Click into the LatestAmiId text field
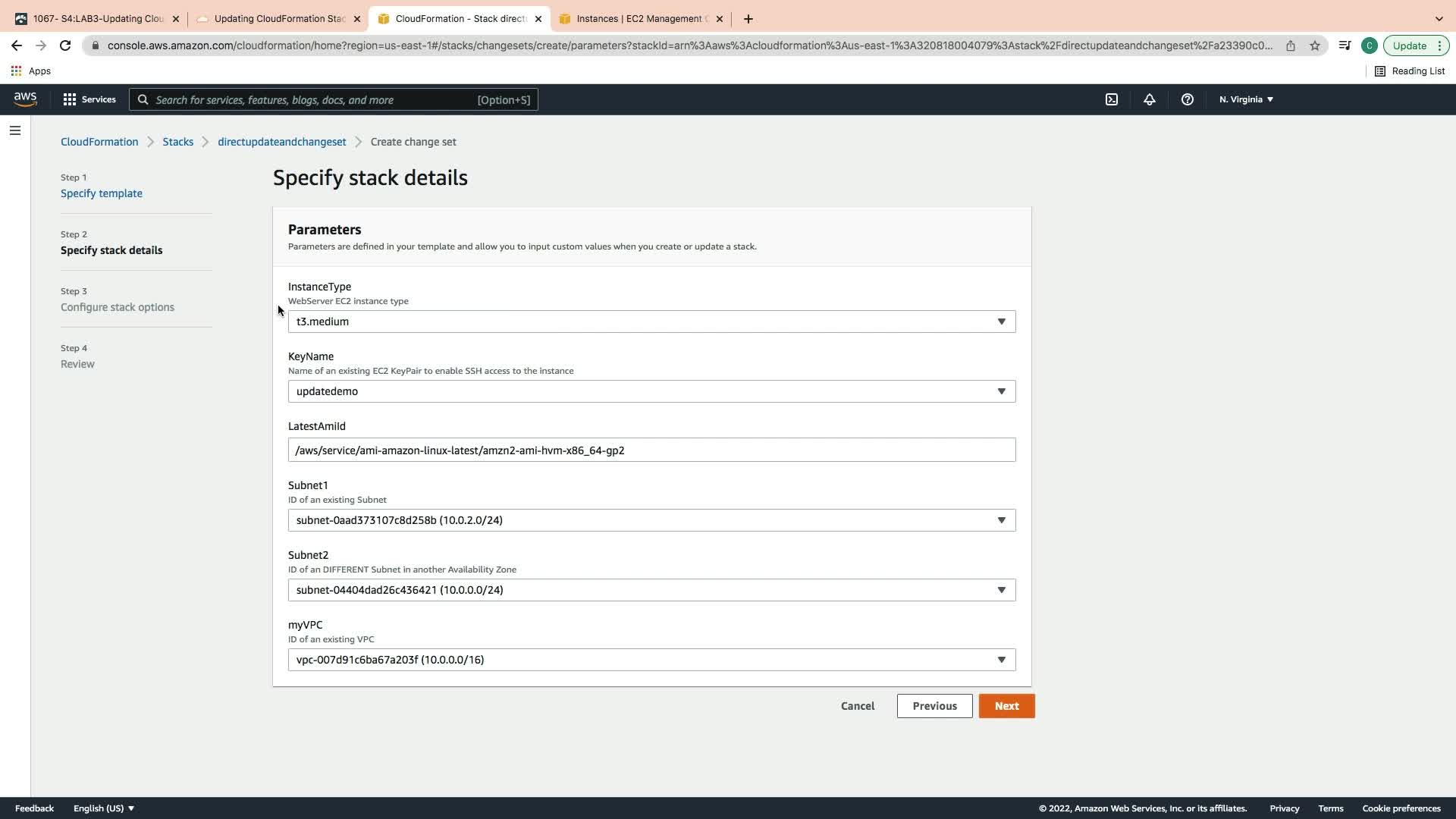The width and height of the screenshot is (1456, 819). coord(651,450)
